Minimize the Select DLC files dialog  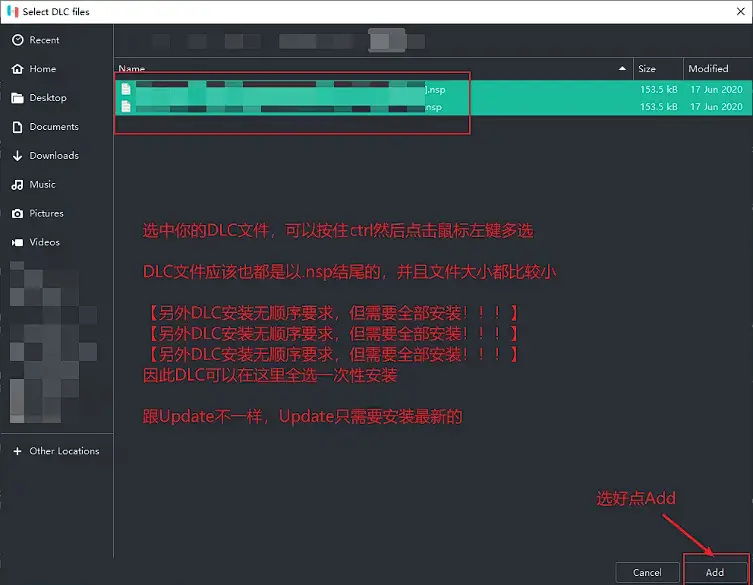(x=638, y=10)
